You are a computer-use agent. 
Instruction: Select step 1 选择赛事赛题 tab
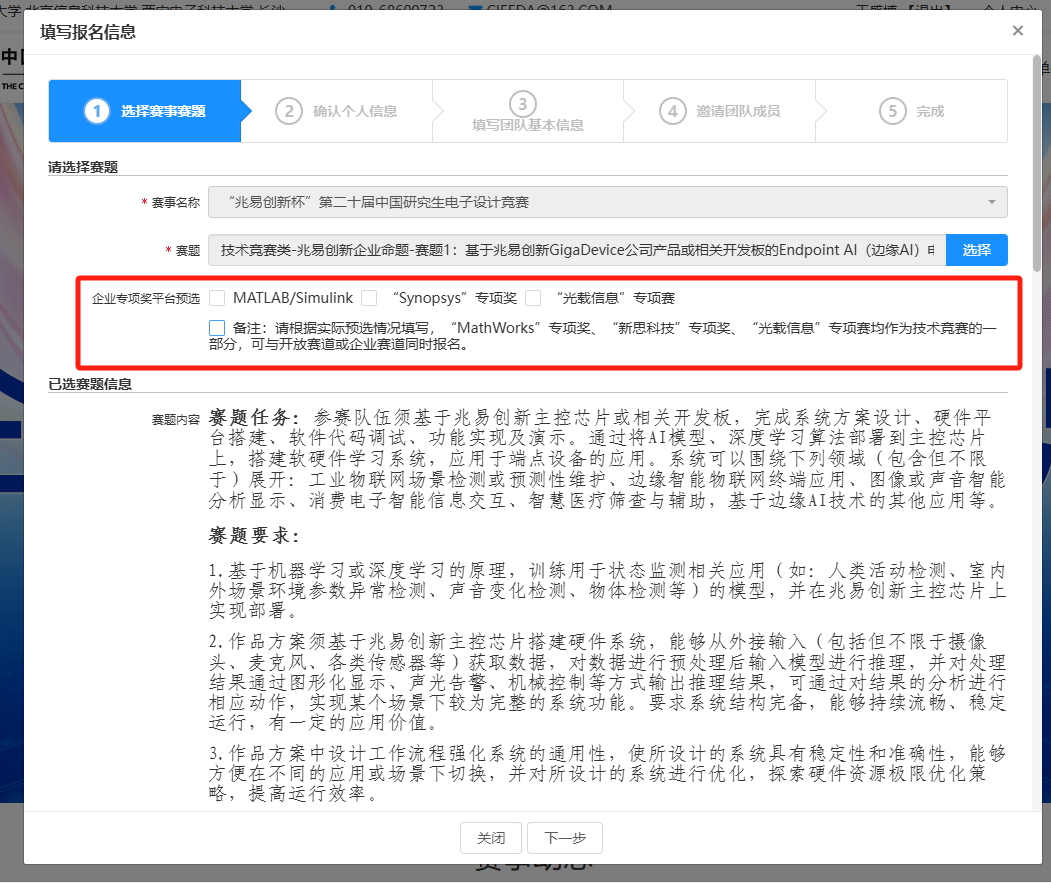pyautogui.click(x=145, y=111)
